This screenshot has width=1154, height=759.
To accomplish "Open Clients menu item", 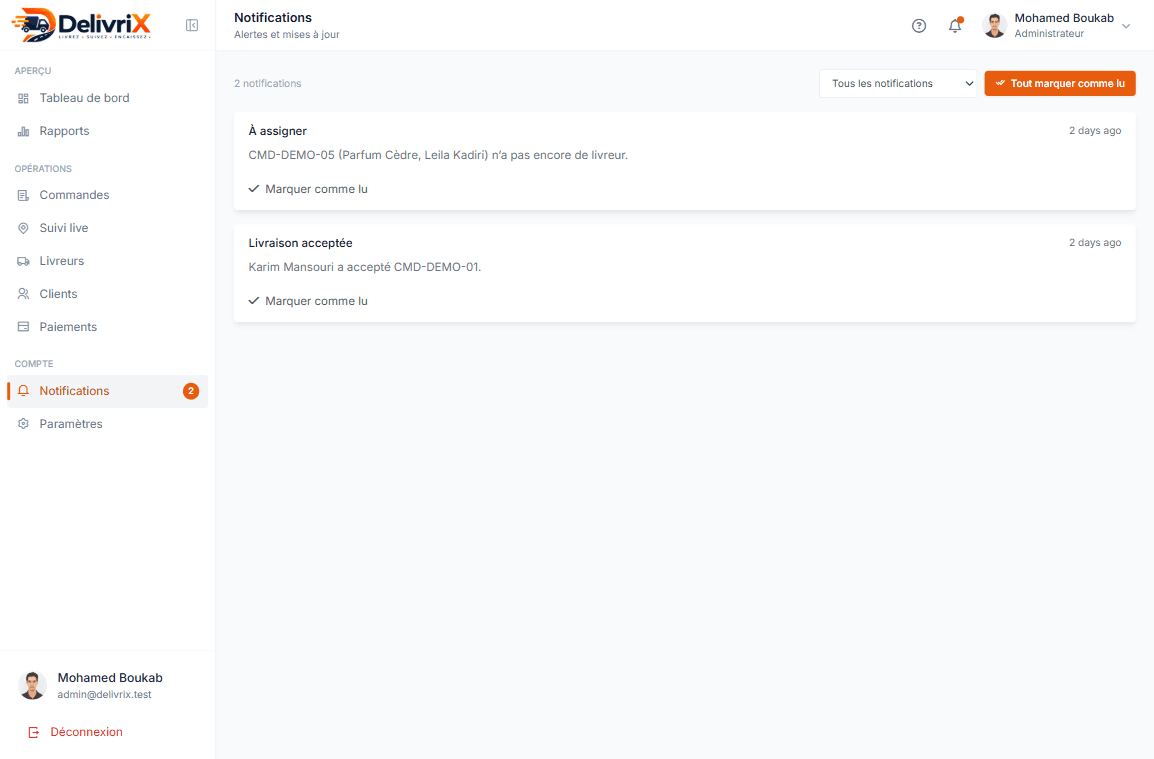I will [x=107, y=294].
